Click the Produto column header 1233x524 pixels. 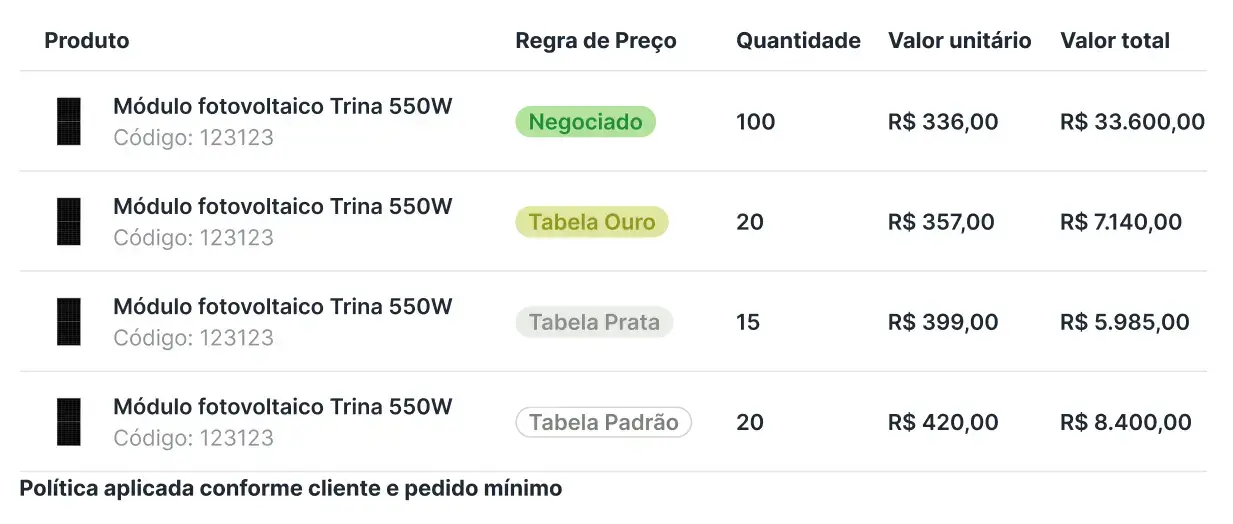(x=87, y=41)
